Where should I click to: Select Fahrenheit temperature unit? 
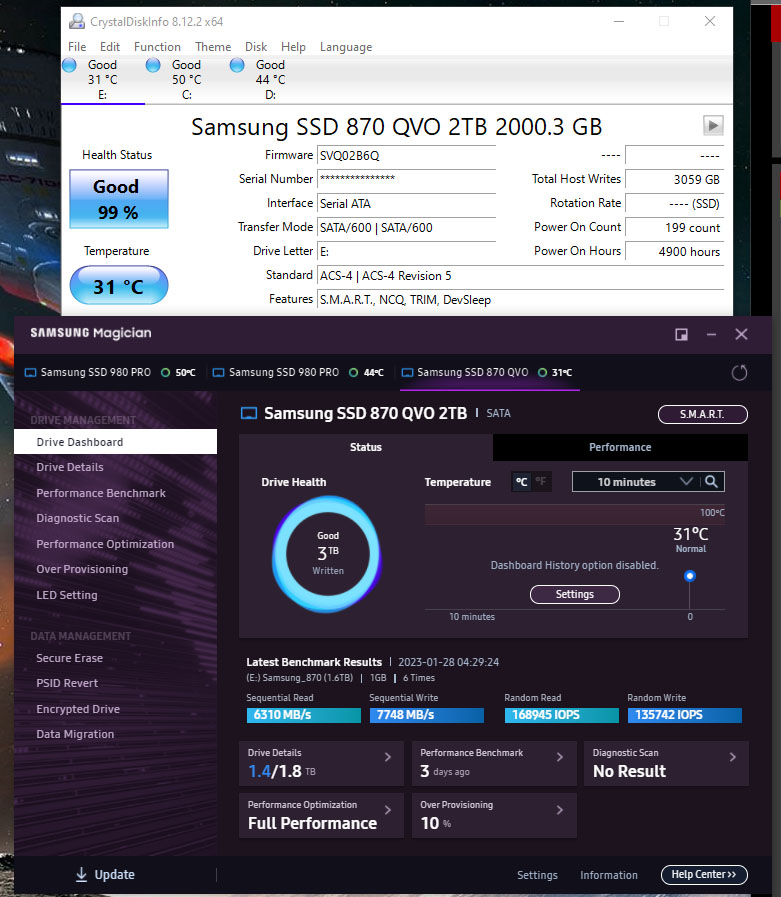pos(541,482)
